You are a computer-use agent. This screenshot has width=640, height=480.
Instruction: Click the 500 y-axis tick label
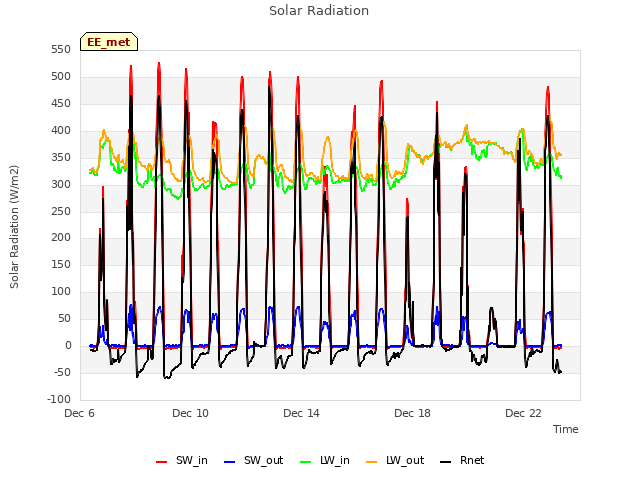[x=61, y=77]
